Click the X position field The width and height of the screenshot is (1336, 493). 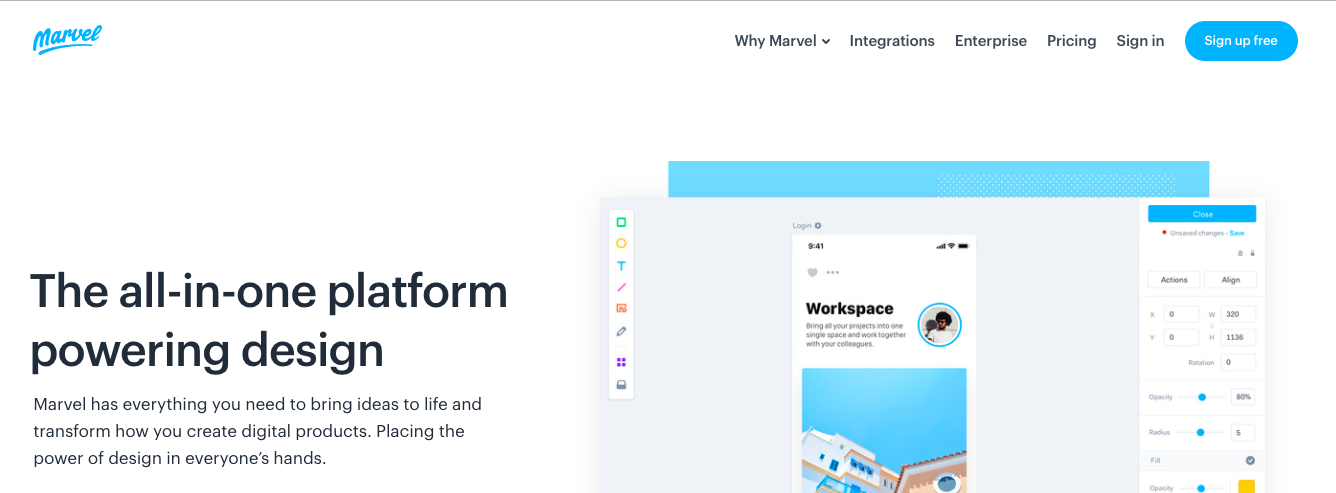coord(1181,314)
